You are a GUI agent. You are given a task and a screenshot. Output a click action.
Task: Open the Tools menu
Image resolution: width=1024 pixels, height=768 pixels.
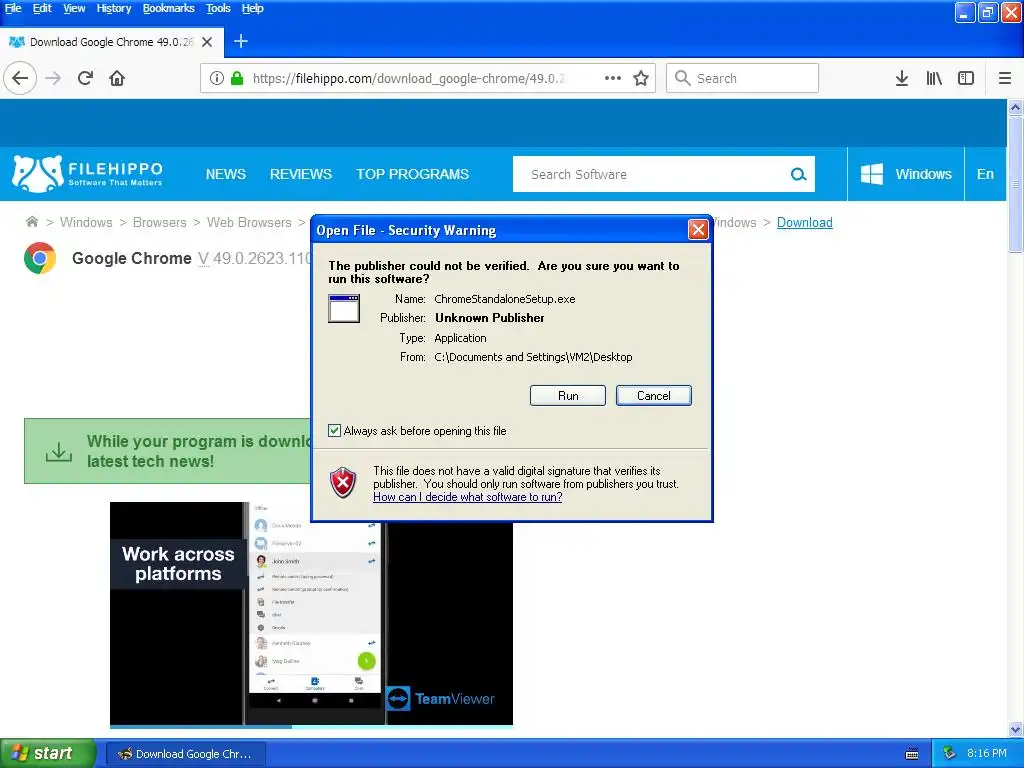click(x=218, y=8)
